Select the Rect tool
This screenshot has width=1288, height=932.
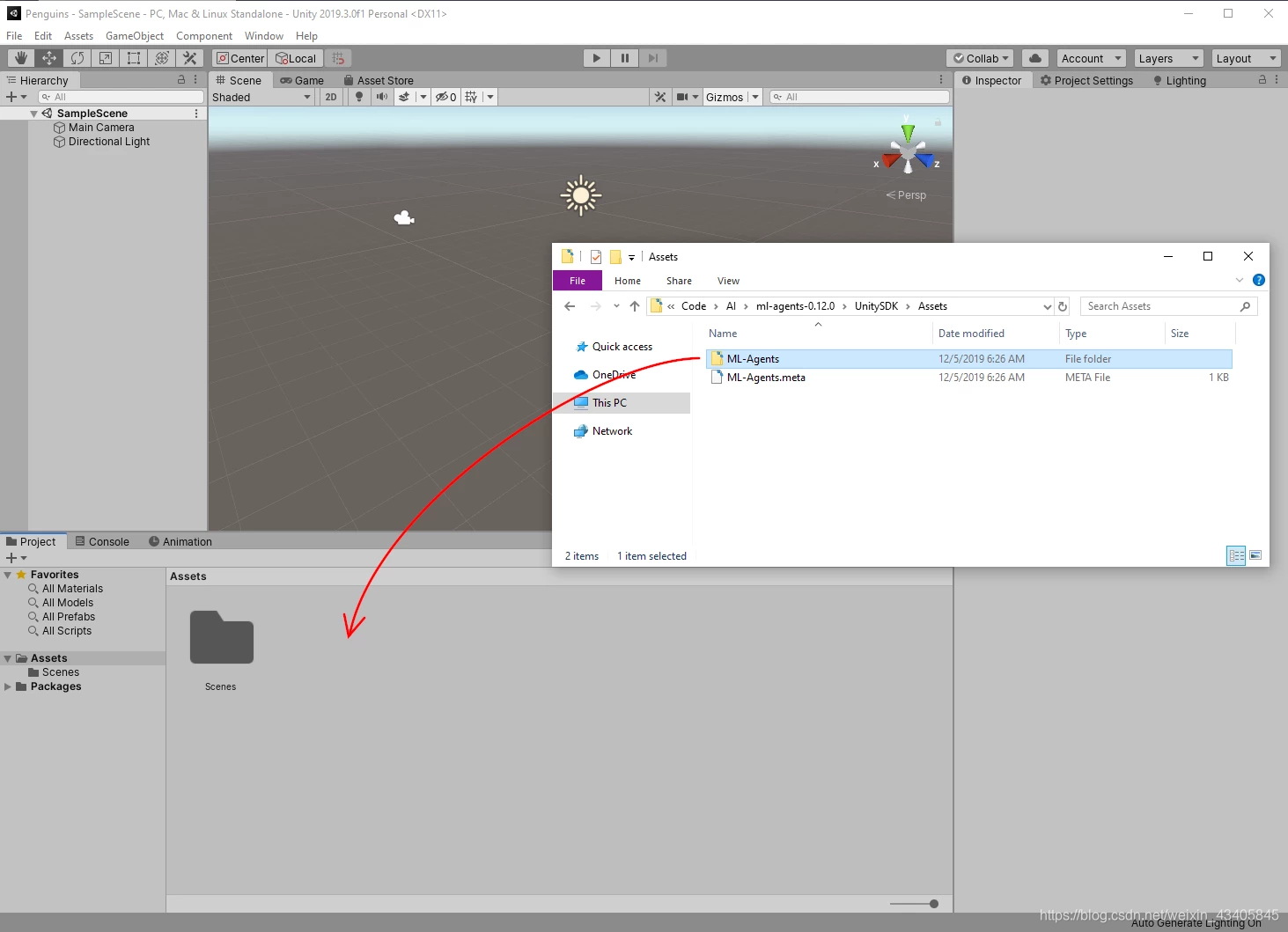[x=134, y=58]
